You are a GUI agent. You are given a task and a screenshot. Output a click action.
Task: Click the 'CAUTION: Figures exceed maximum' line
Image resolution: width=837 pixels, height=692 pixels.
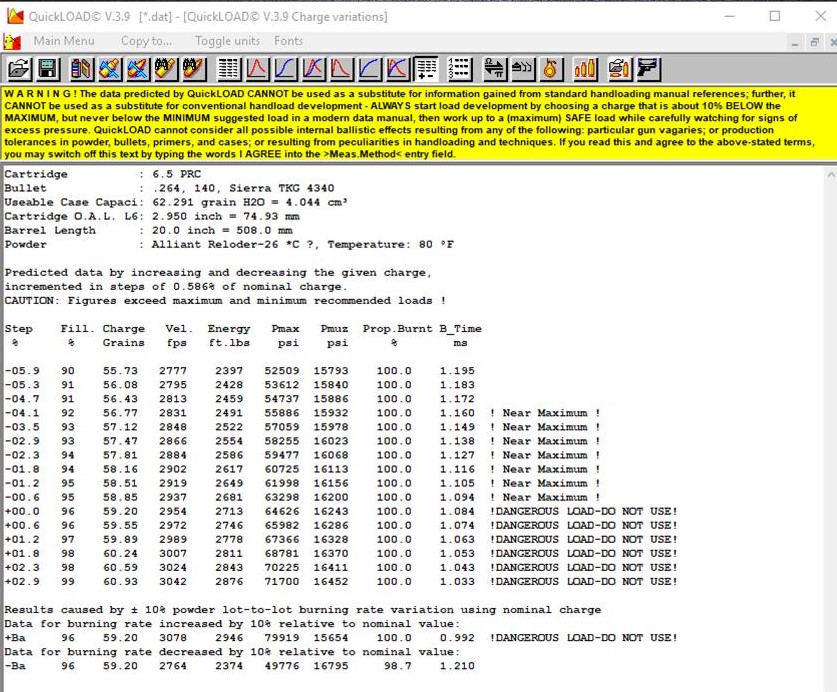pyautogui.click(x=225, y=301)
